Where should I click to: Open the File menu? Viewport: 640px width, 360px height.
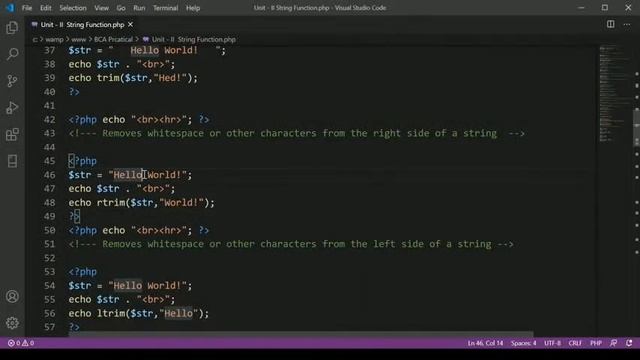[x=27, y=8]
